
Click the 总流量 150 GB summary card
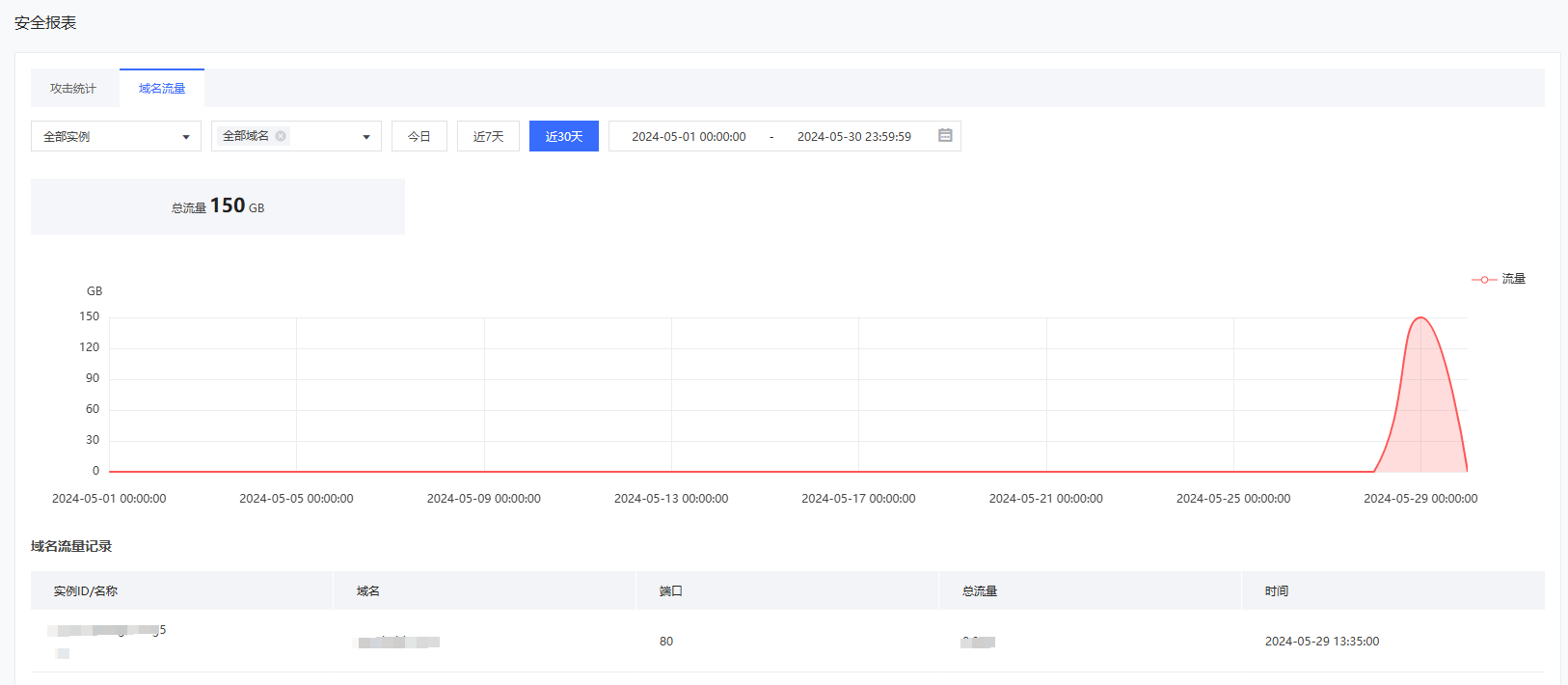click(218, 206)
